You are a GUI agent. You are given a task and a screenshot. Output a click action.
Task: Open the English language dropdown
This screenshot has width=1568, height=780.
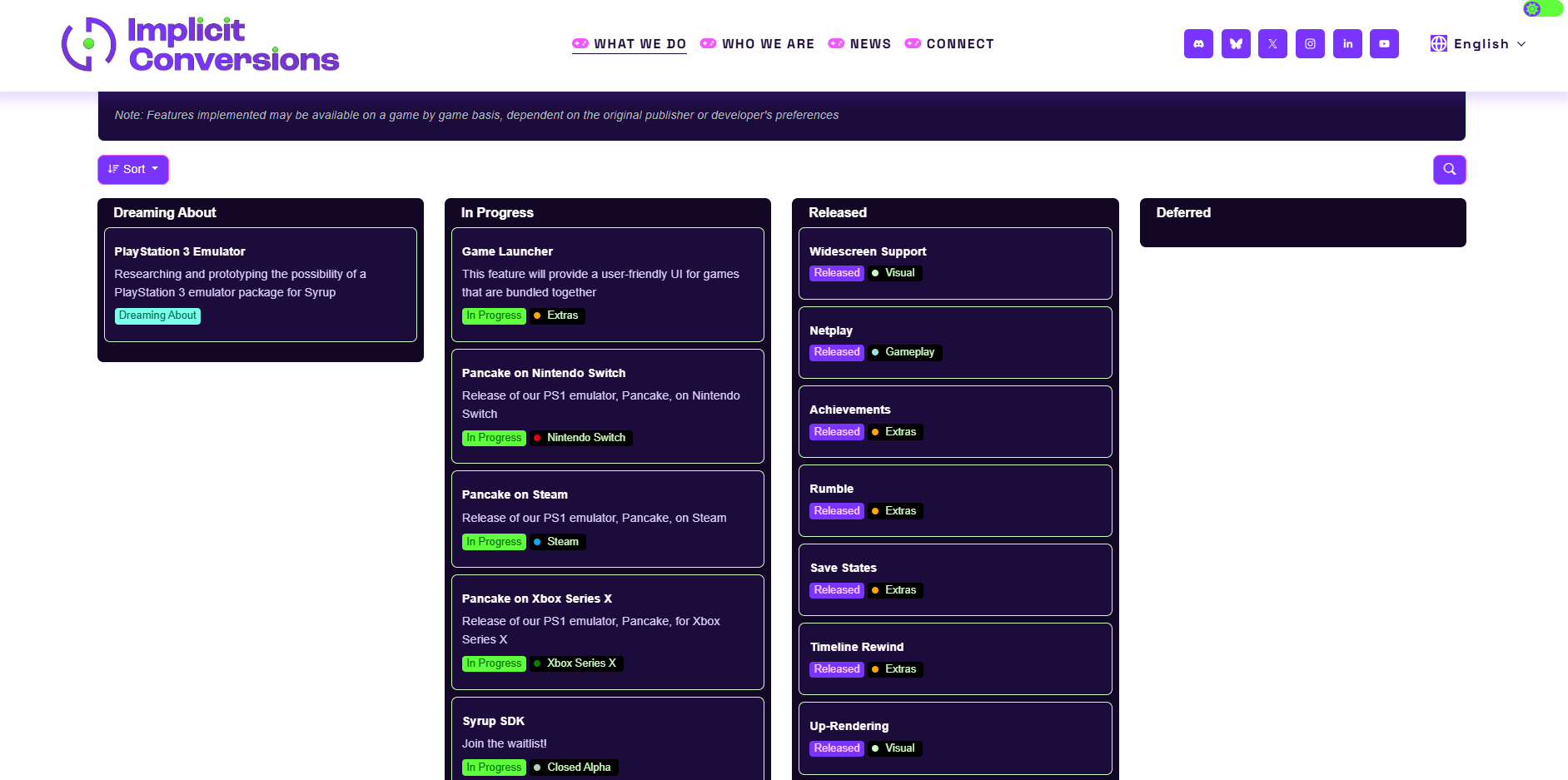pos(1478,44)
